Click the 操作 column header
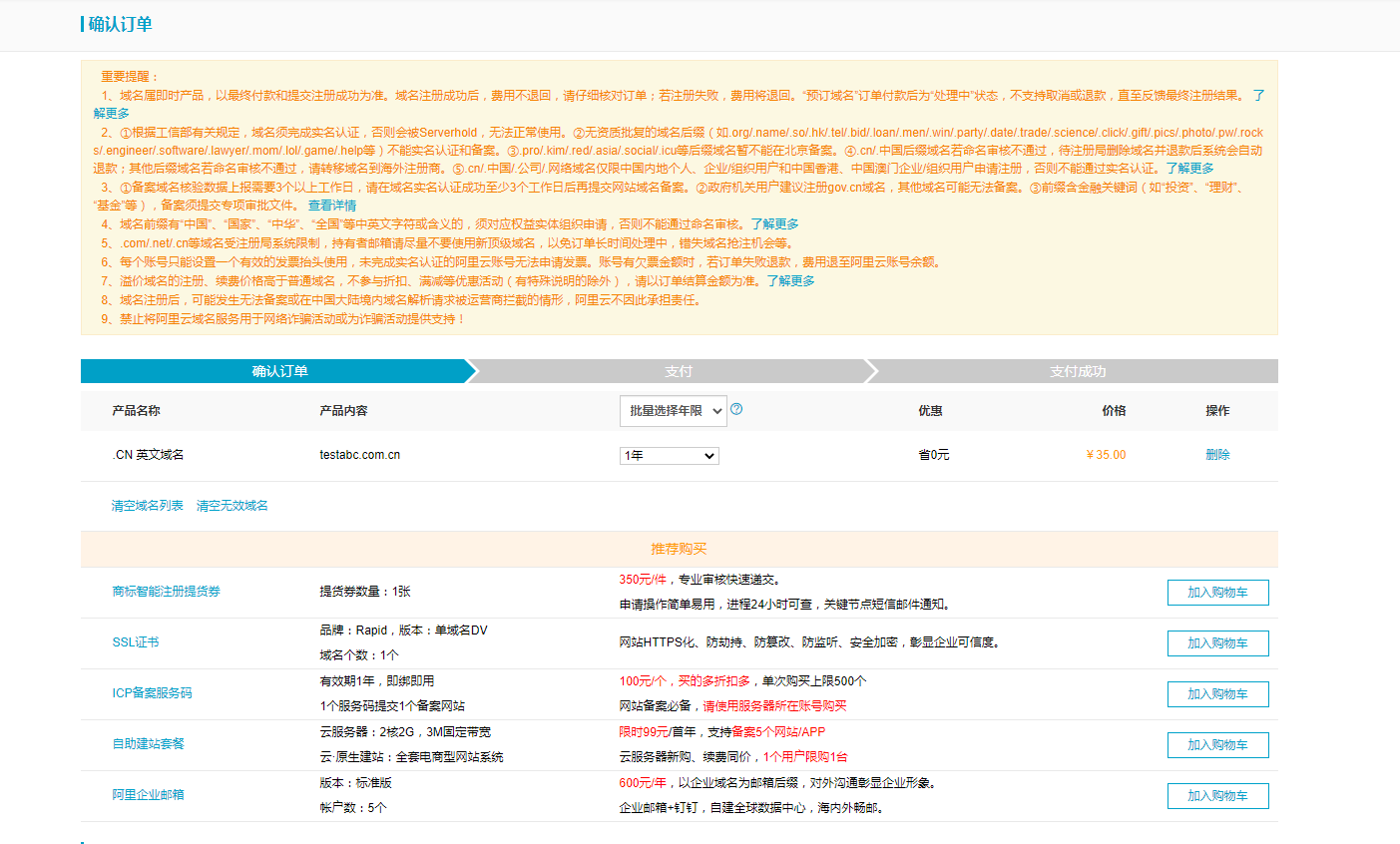The height and width of the screenshot is (844, 1400). (x=1217, y=411)
